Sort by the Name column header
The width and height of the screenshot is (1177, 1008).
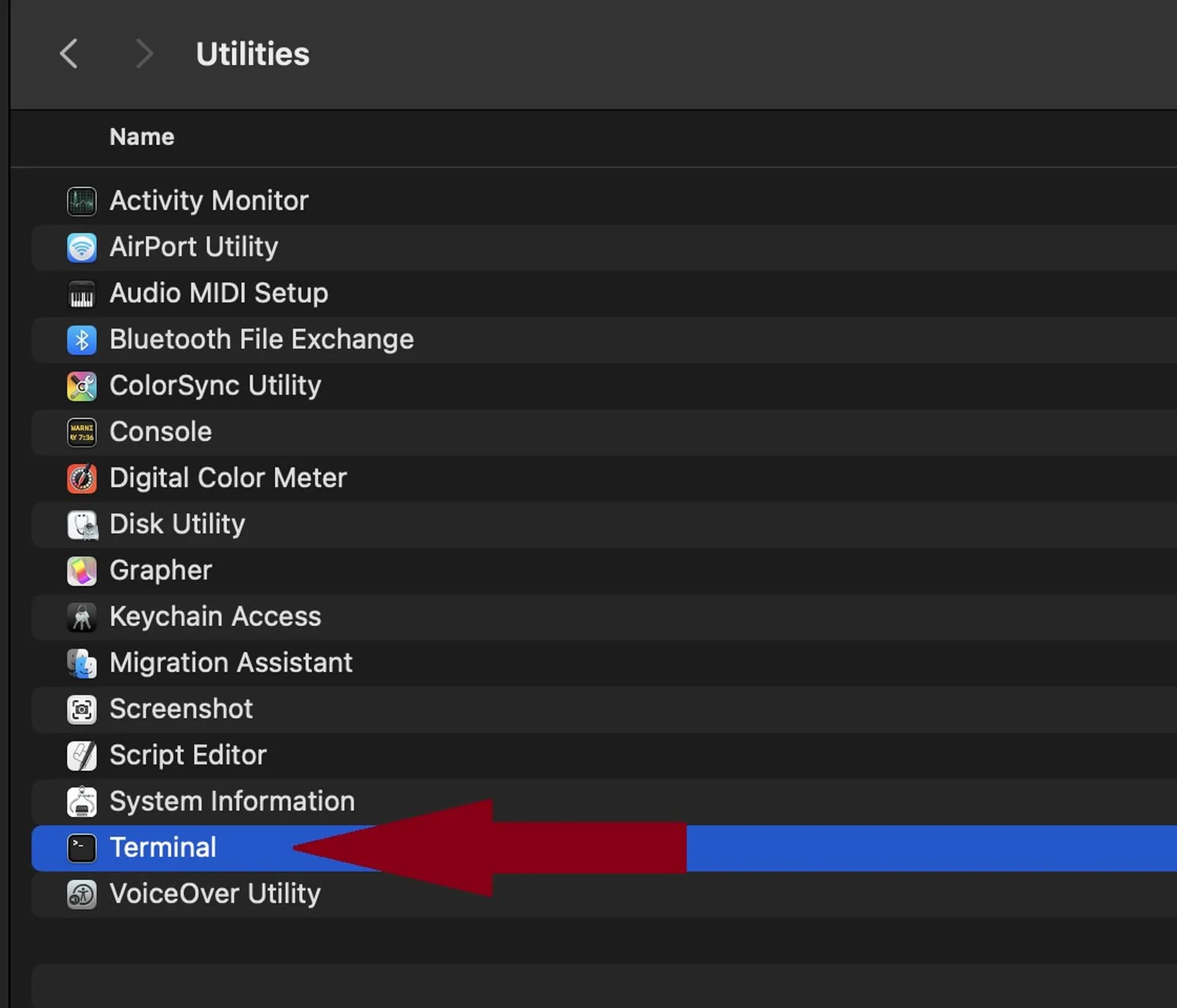[142, 137]
